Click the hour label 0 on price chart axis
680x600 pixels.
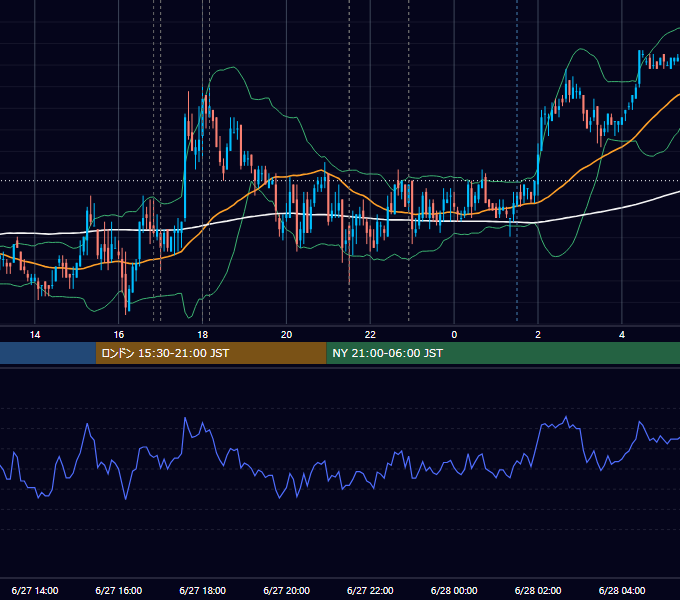(454, 335)
